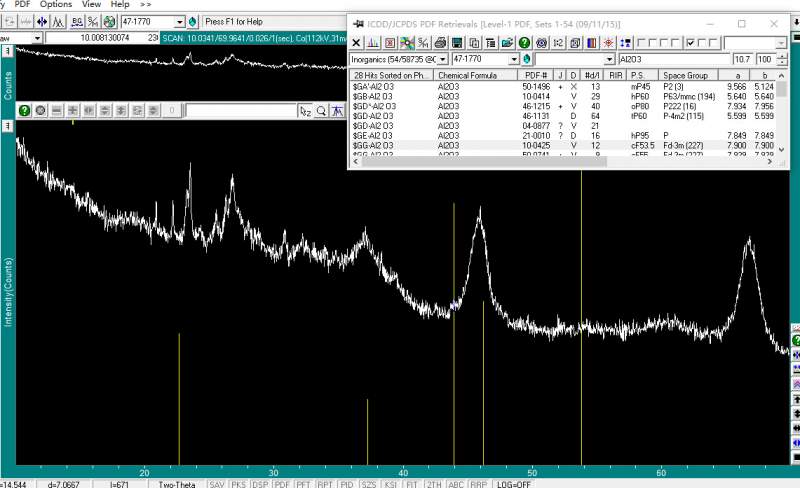Toggle the checked checkbox in PDF Retrievals toolbar
Viewport: 800px width, 488px height.
[691, 43]
